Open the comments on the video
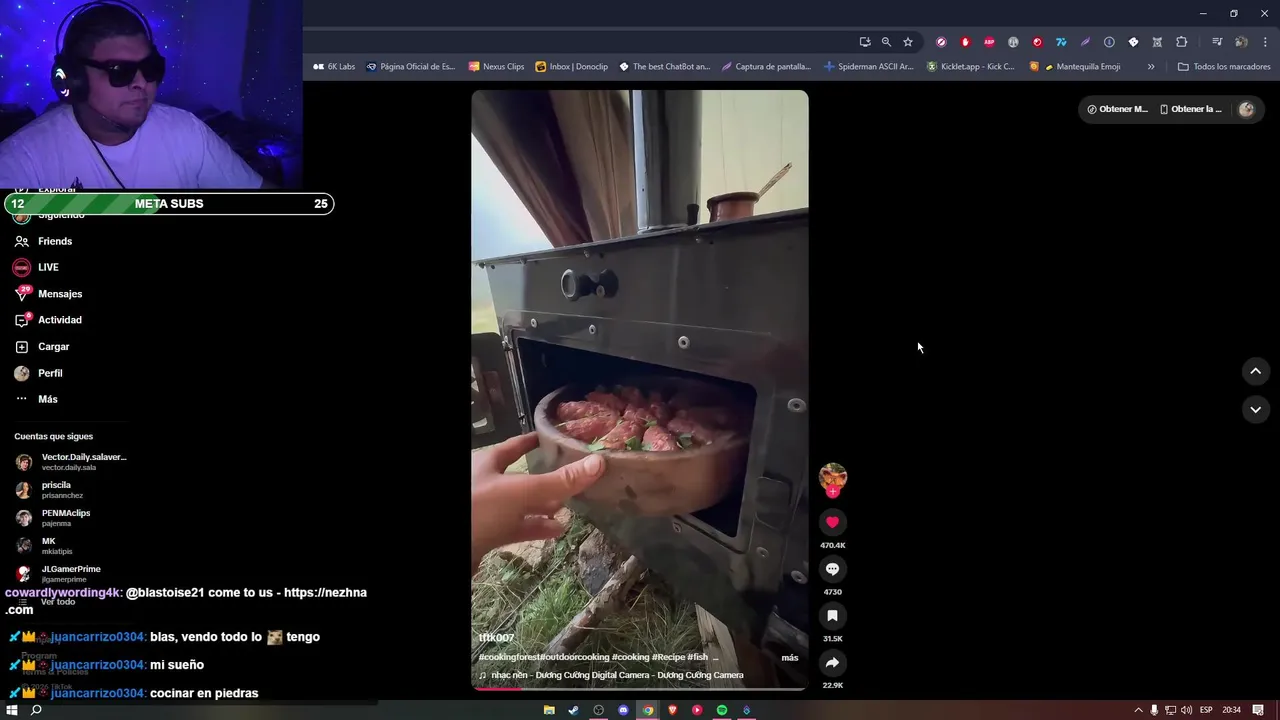This screenshot has width=1280, height=720. 832,569
